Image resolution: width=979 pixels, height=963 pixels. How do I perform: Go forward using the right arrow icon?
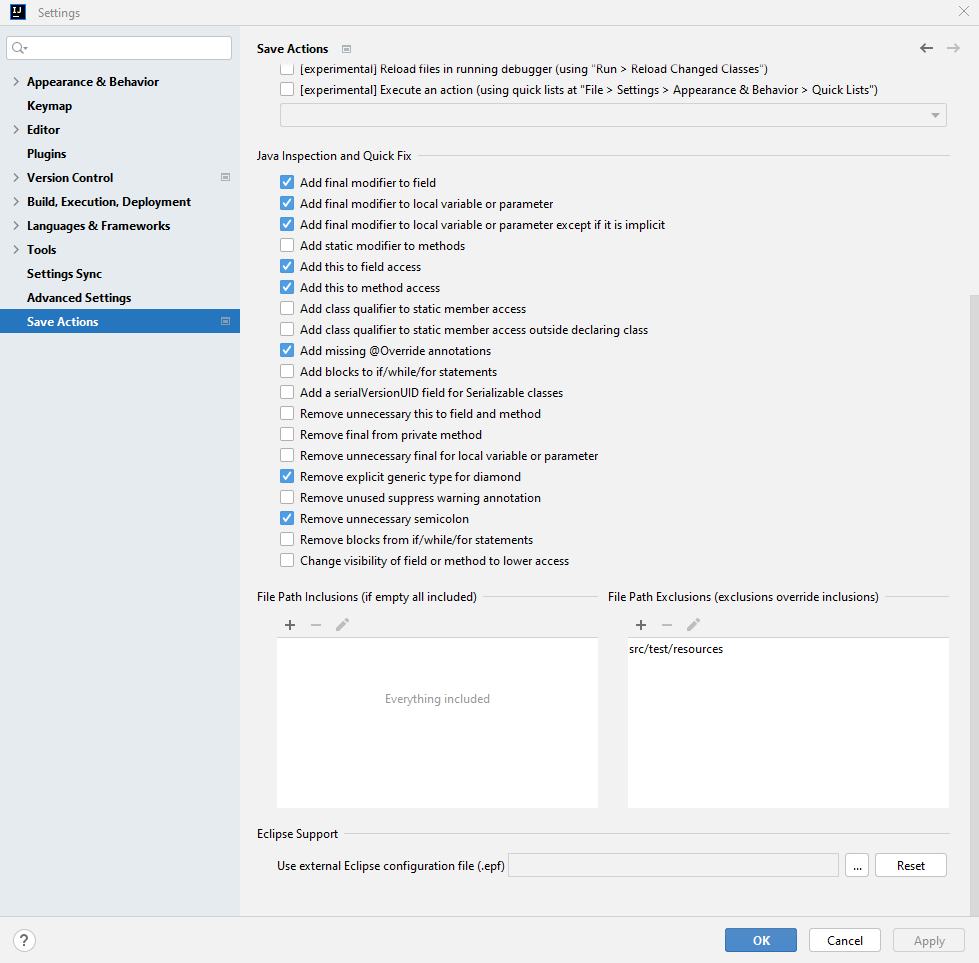tap(953, 48)
